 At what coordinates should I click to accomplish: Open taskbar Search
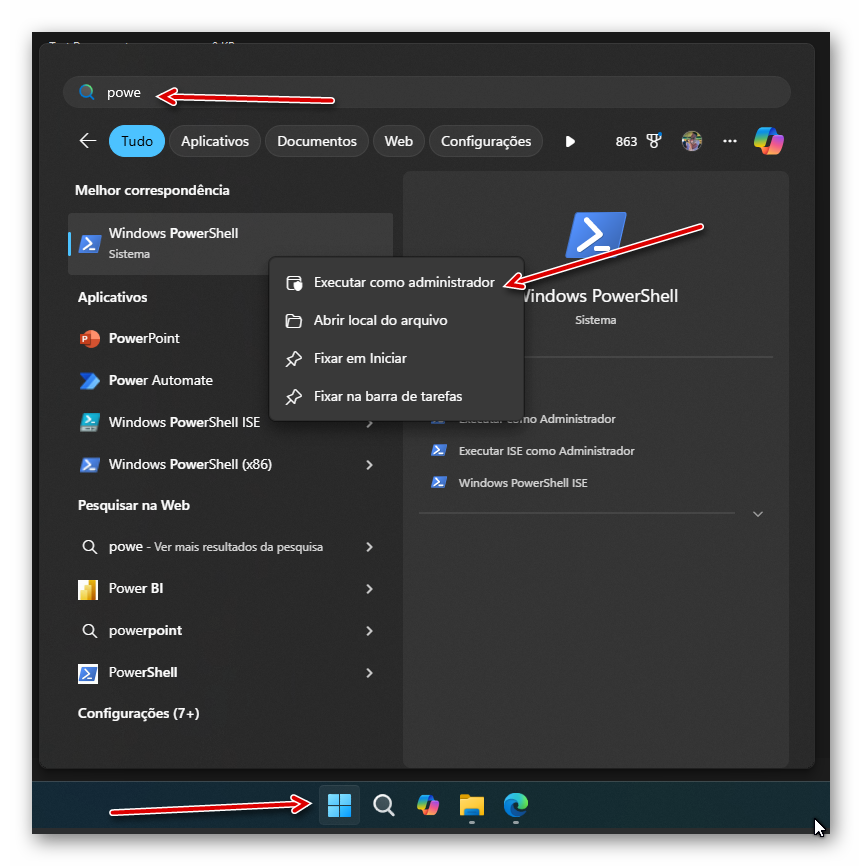[383, 805]
